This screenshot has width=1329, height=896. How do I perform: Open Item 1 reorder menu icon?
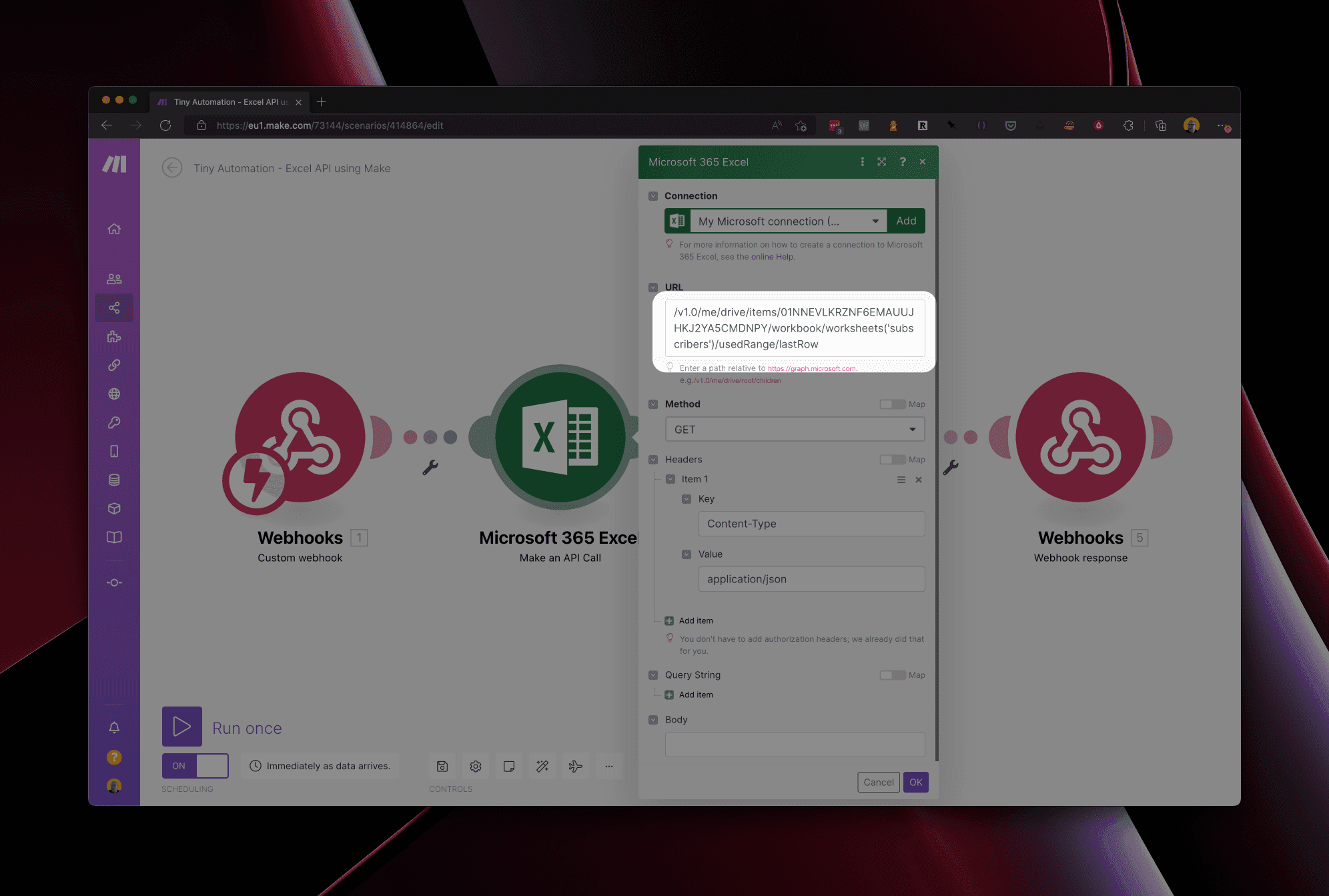pos(901,480)
